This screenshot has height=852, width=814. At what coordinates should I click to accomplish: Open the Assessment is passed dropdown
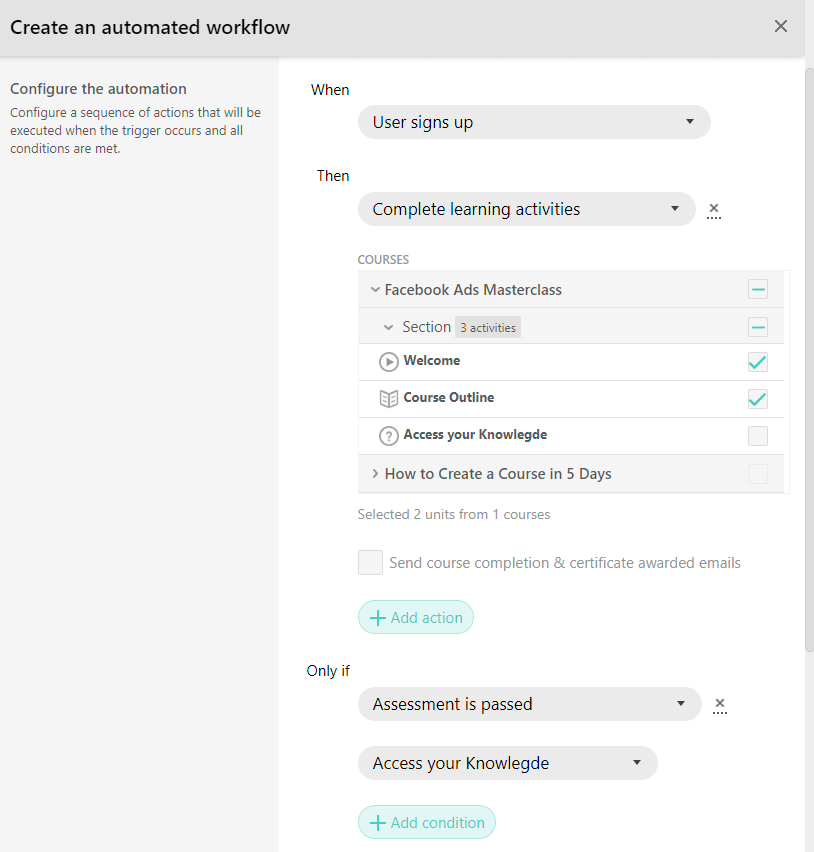click(529, 704)
